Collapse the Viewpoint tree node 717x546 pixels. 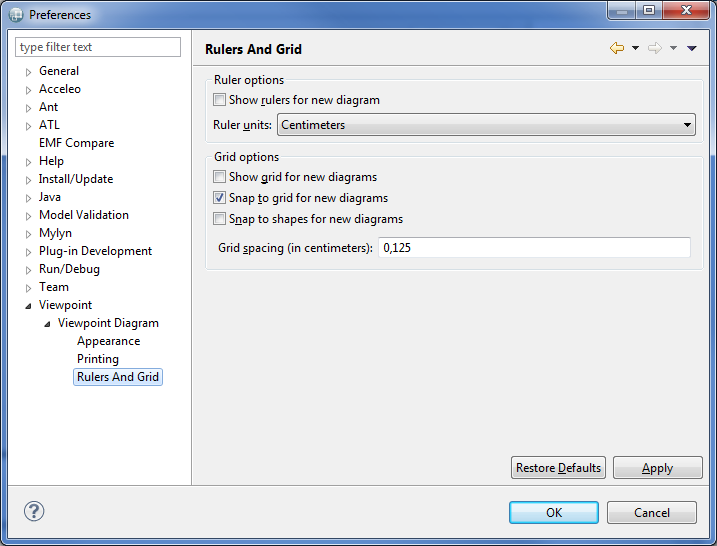point(29,306)
